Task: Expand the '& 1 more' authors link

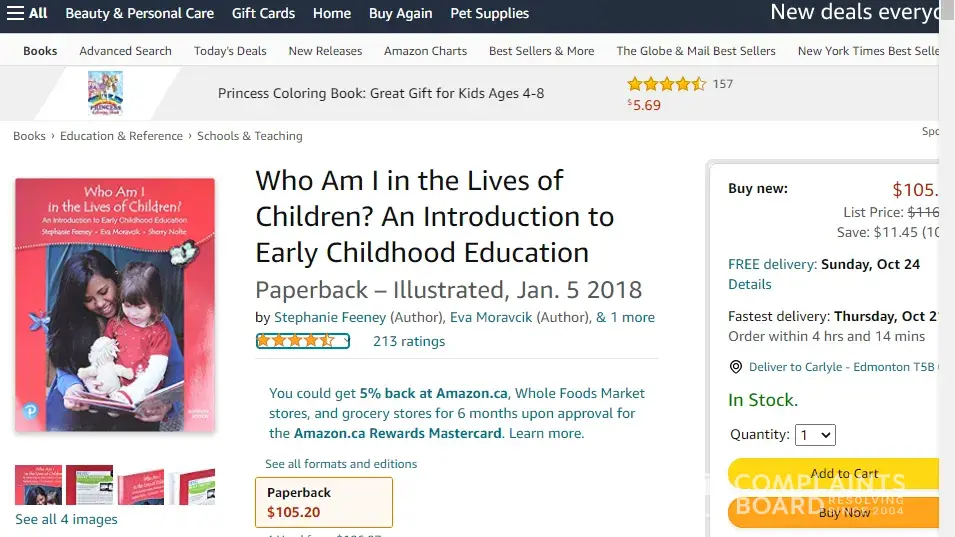Action: (625, 317)
